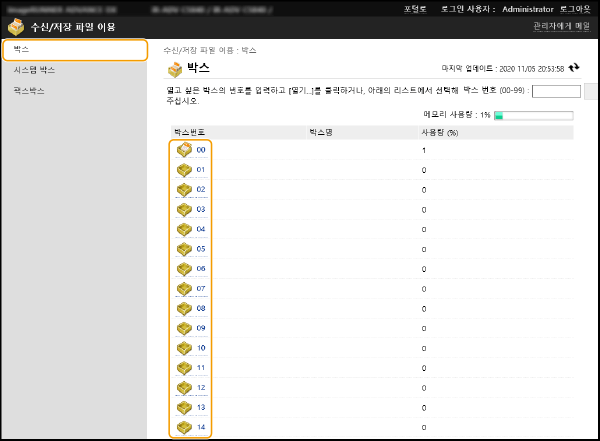Image resolution: width=600 pixels, height=441 pixels.
Task: Click the refresh icon beside the last-updated timestamp
Action: pyautogui.click(x=574, y=68)
